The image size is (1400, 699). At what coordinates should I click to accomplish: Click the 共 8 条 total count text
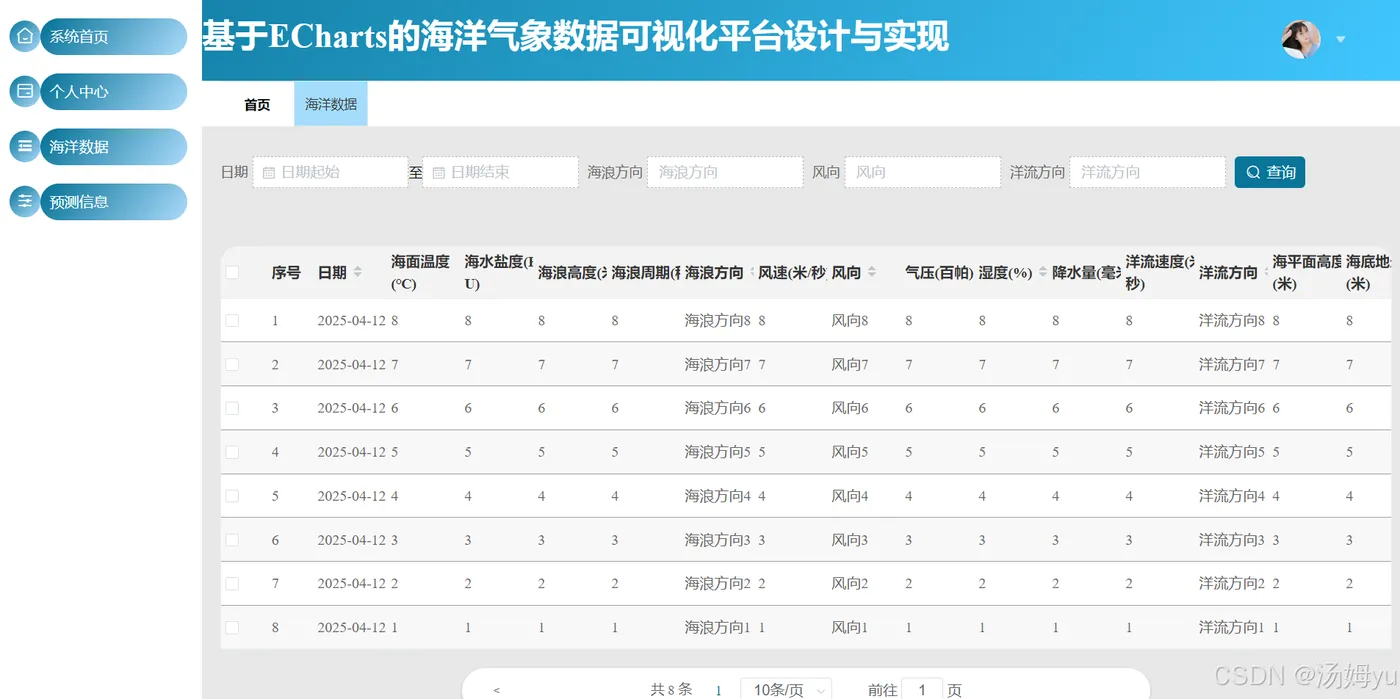pyautogui.click(x=671, y=690)
